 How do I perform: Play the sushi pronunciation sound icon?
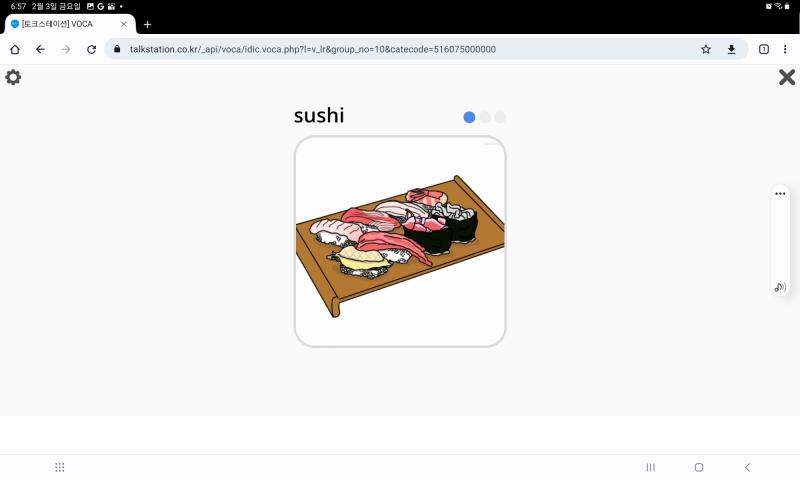(x=780, y=287)
